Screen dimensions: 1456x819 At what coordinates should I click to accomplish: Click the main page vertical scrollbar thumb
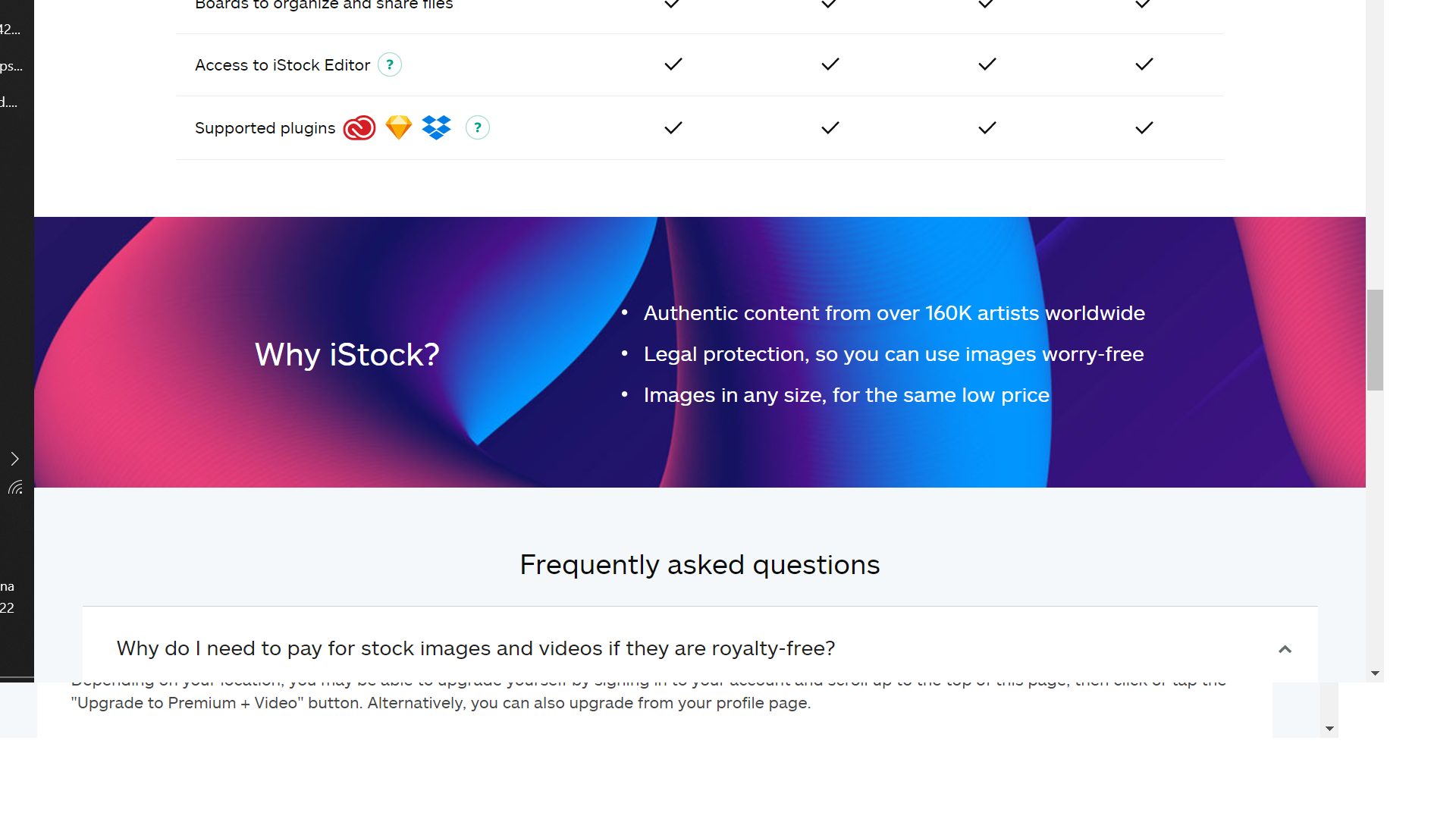pos(1375,340)
